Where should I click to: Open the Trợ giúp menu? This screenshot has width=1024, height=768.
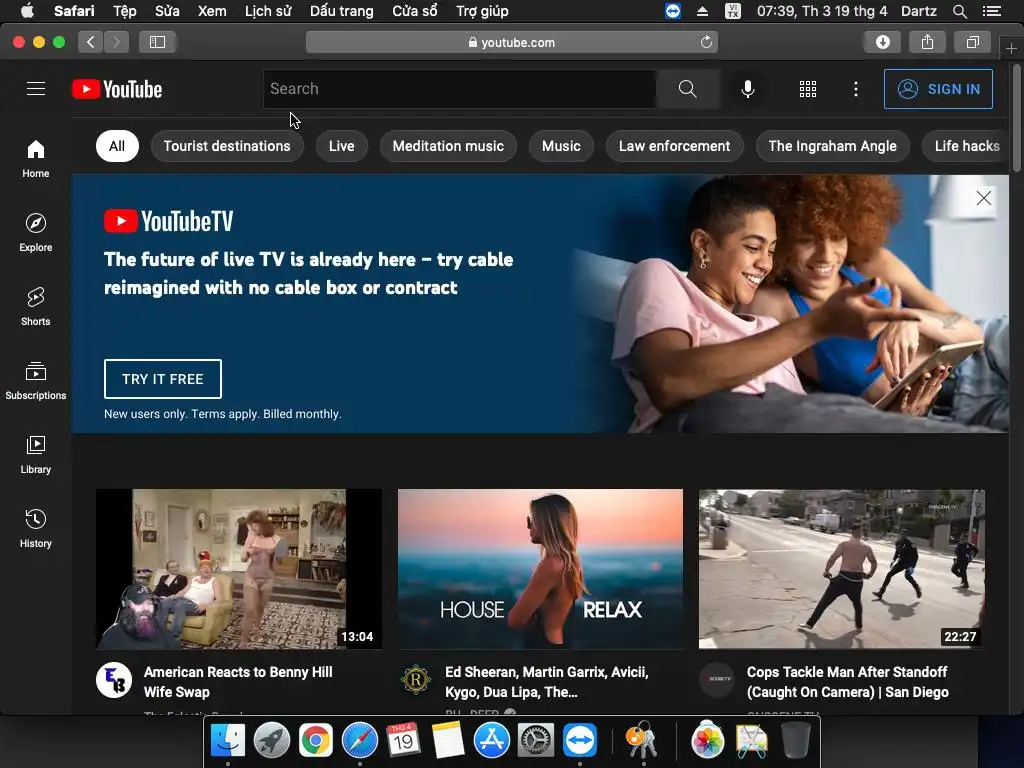(x=482, y=11)
